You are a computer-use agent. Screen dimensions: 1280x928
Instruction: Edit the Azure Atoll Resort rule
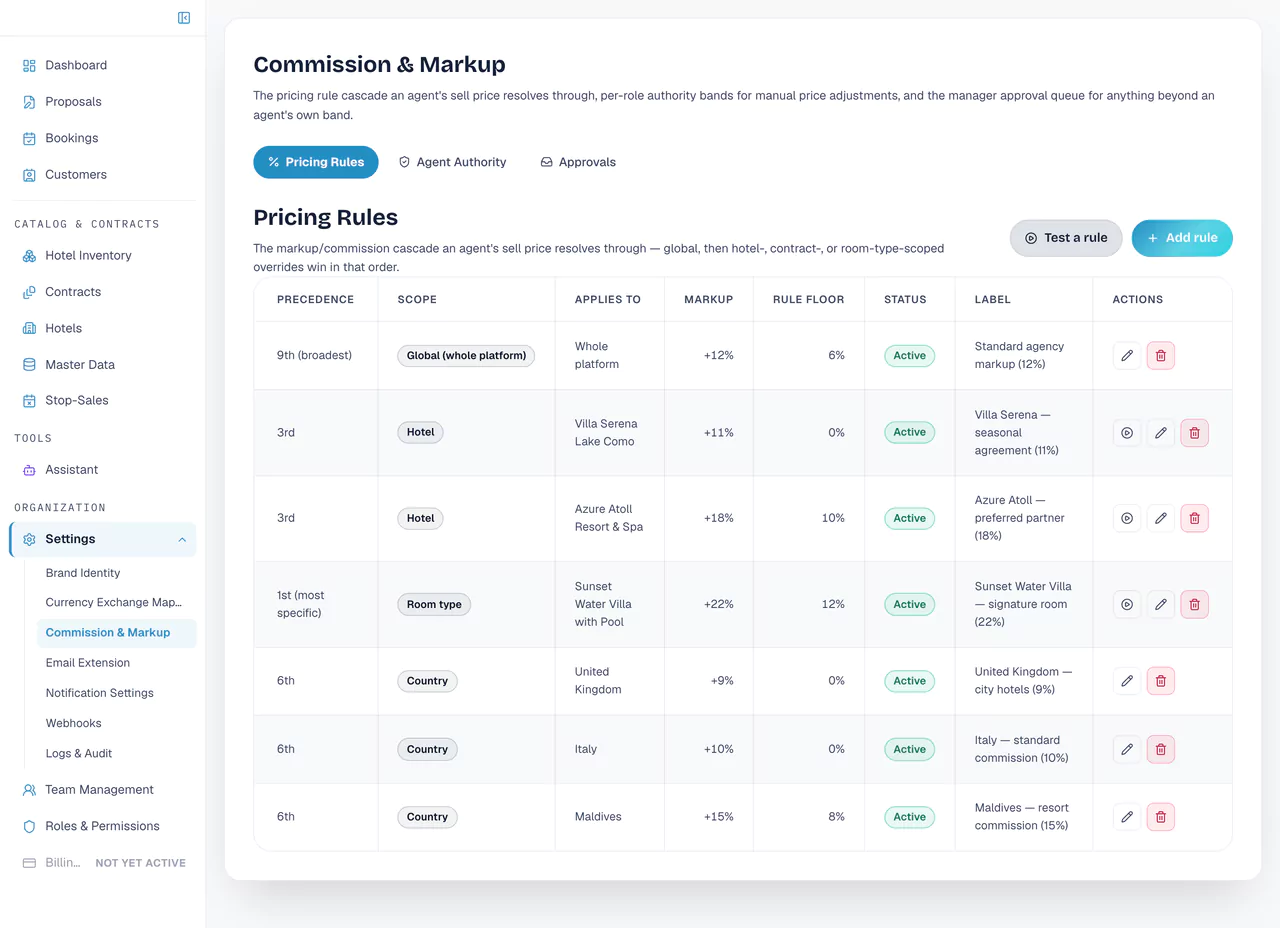tap(1161, 518)
